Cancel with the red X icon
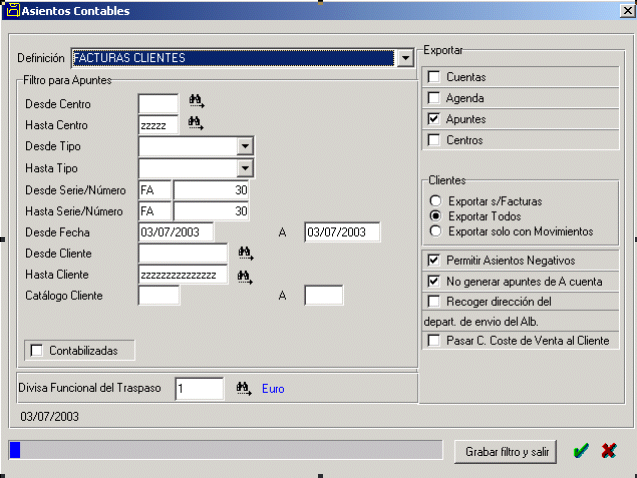This screenshot has height=478, width=637. (x=609, y=451)
